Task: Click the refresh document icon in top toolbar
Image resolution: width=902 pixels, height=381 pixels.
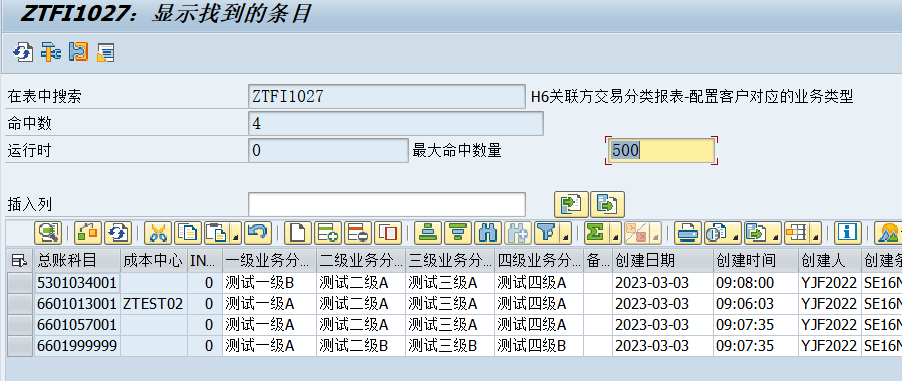Action: pos(22,52)
